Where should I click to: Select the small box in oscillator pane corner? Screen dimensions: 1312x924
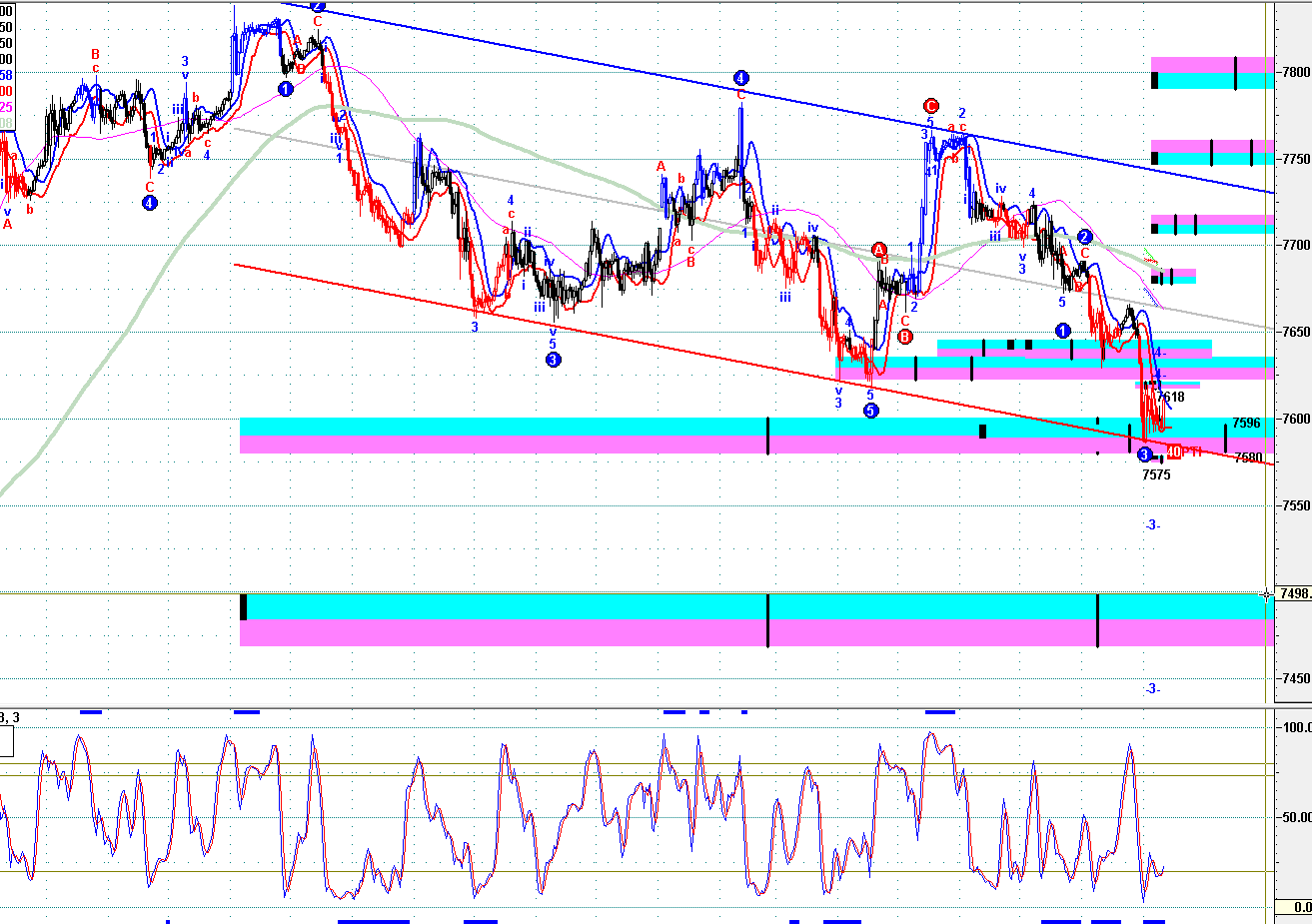click(x=7, y=741)
